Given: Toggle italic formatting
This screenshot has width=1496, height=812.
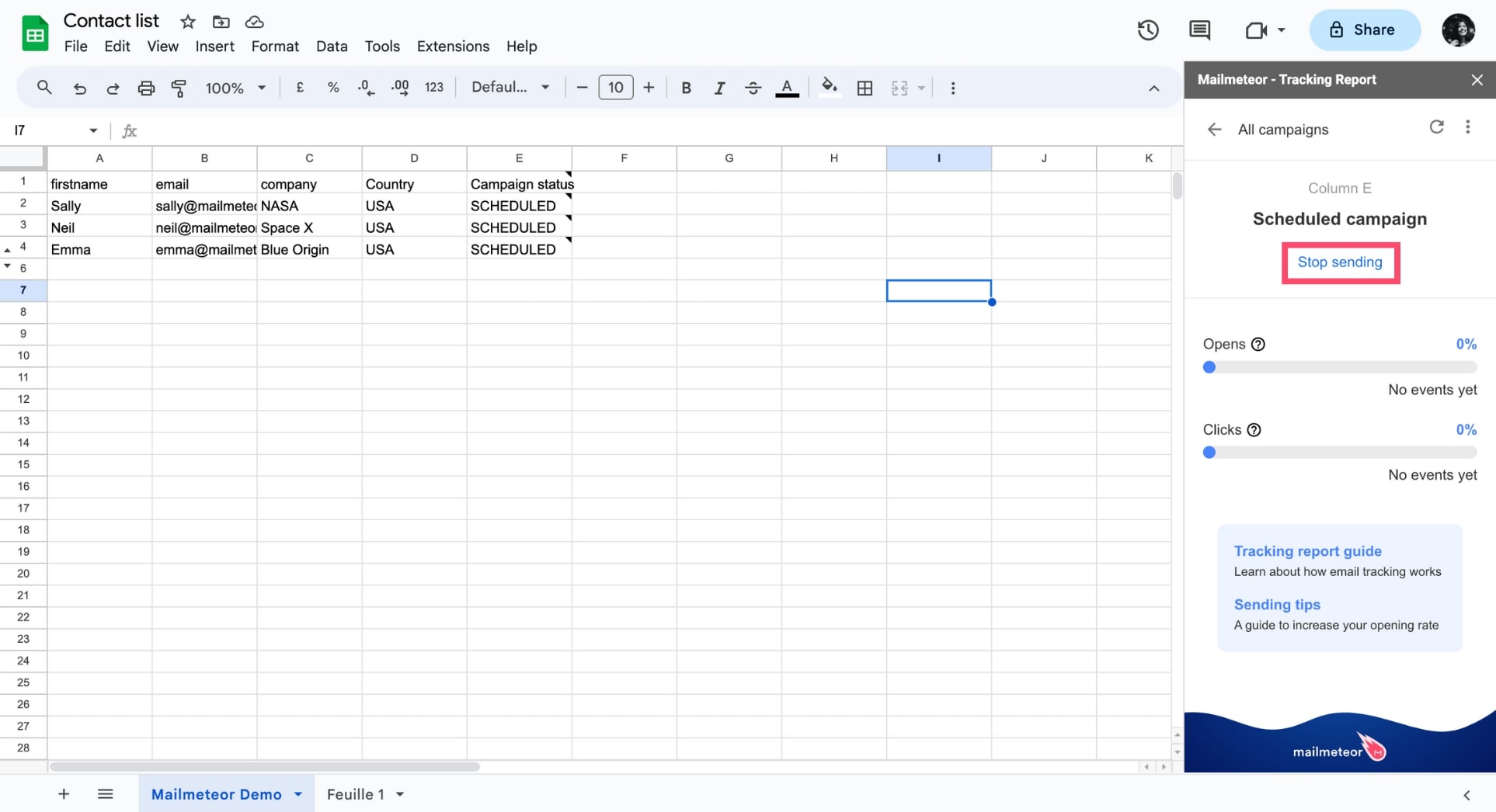Looking at the screenshot, I should (x=719, y=88).
